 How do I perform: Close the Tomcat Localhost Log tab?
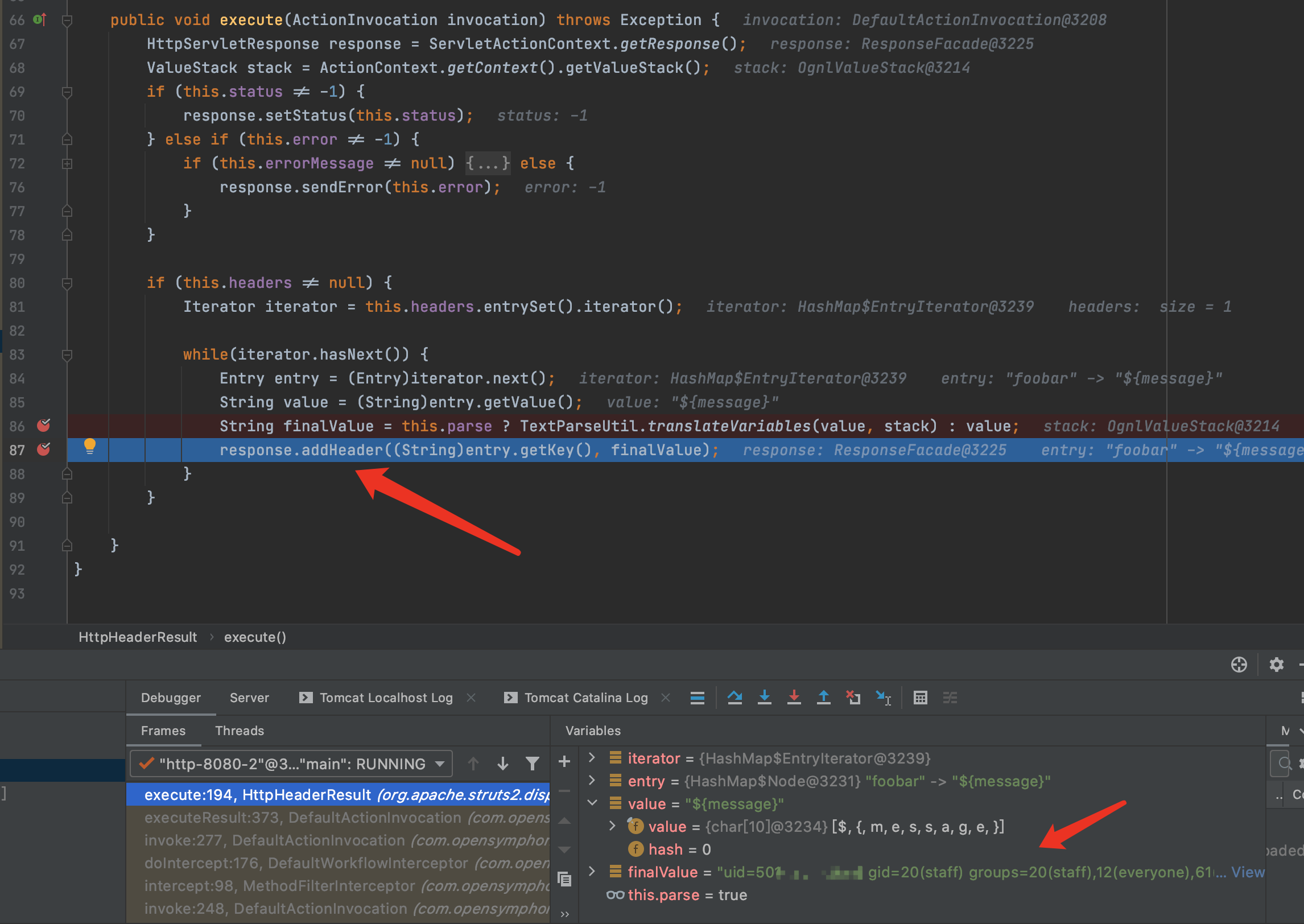click(471, 698)
